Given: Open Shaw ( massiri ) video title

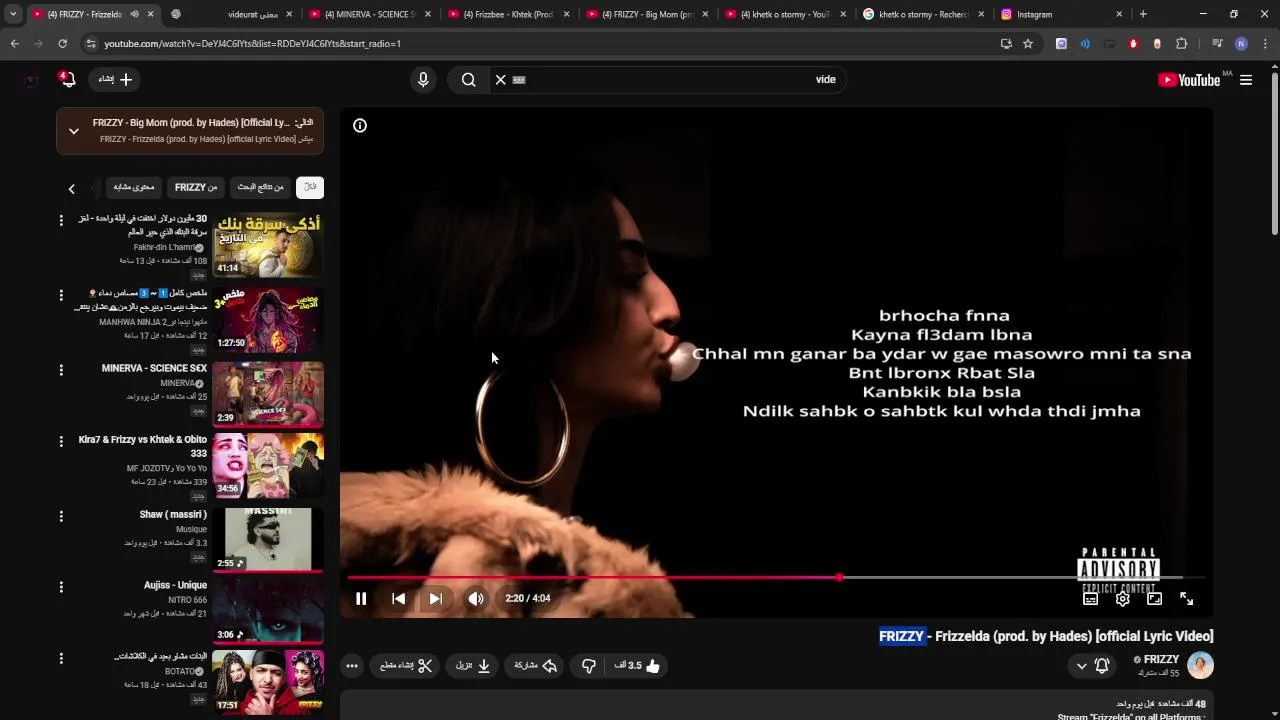Looking at the screenshot, I should [173, 514].
